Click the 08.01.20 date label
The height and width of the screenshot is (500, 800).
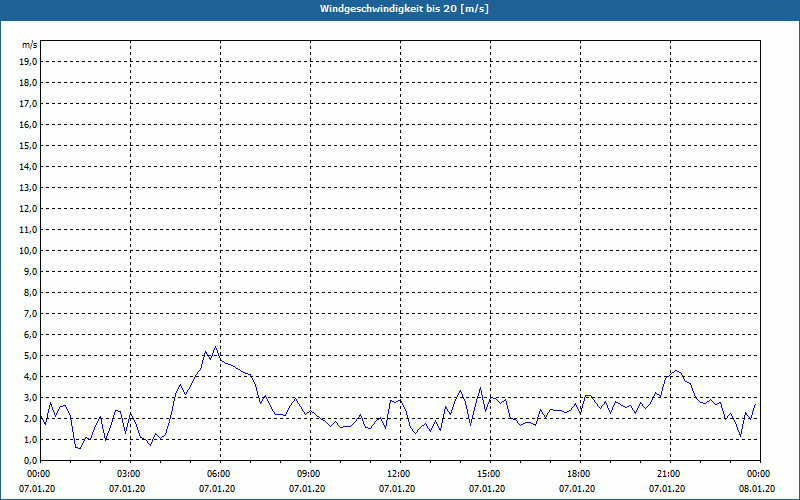[757, 489]
